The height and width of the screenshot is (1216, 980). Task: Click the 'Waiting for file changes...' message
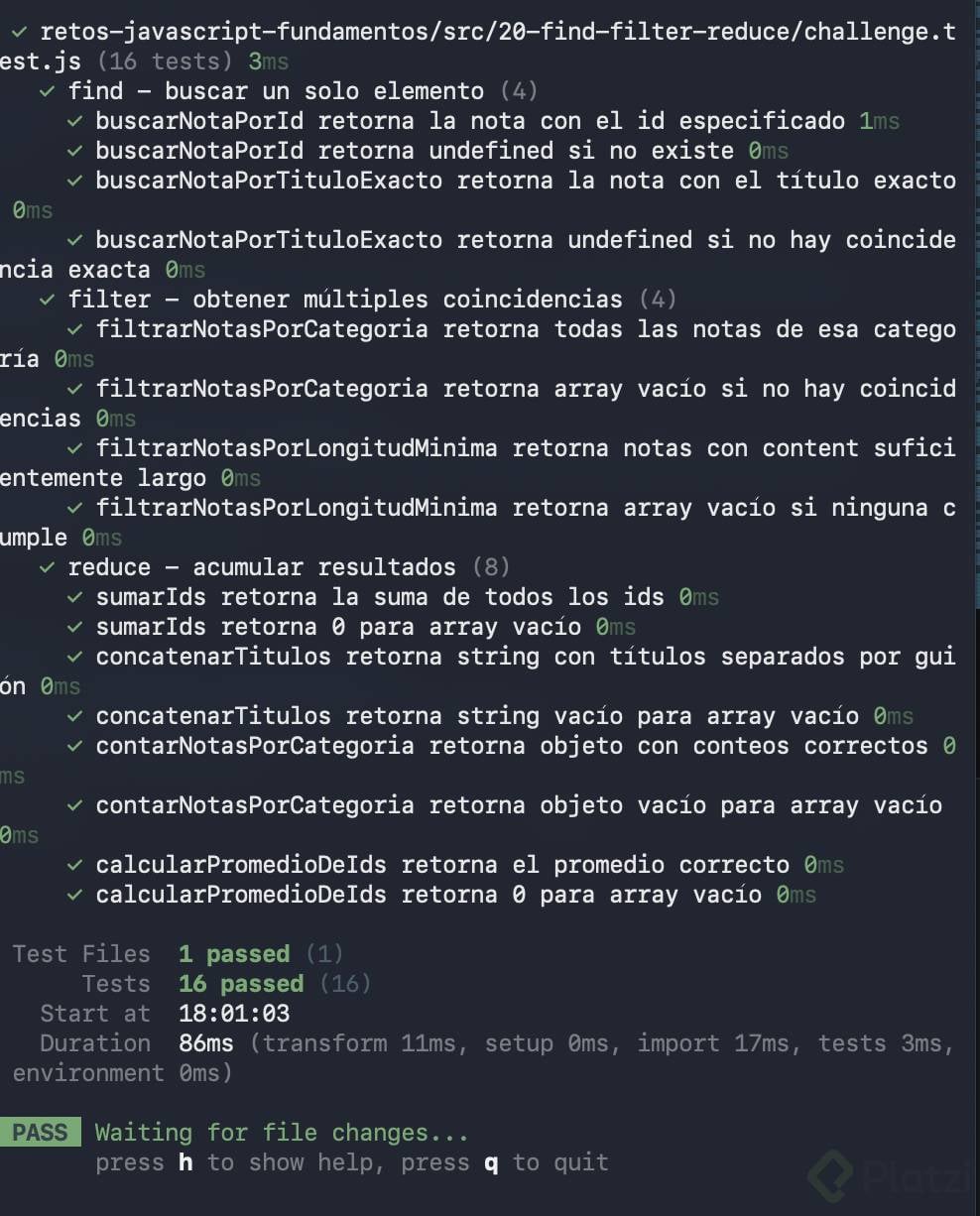click(282, 1133)
